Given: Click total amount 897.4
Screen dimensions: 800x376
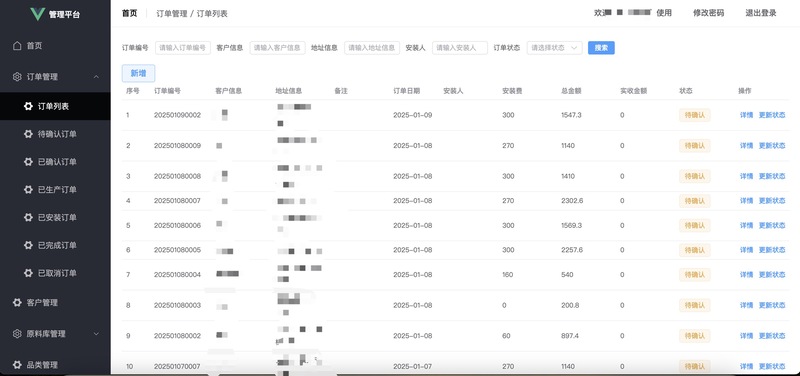Looking at the screenshot, I should 570,336.
